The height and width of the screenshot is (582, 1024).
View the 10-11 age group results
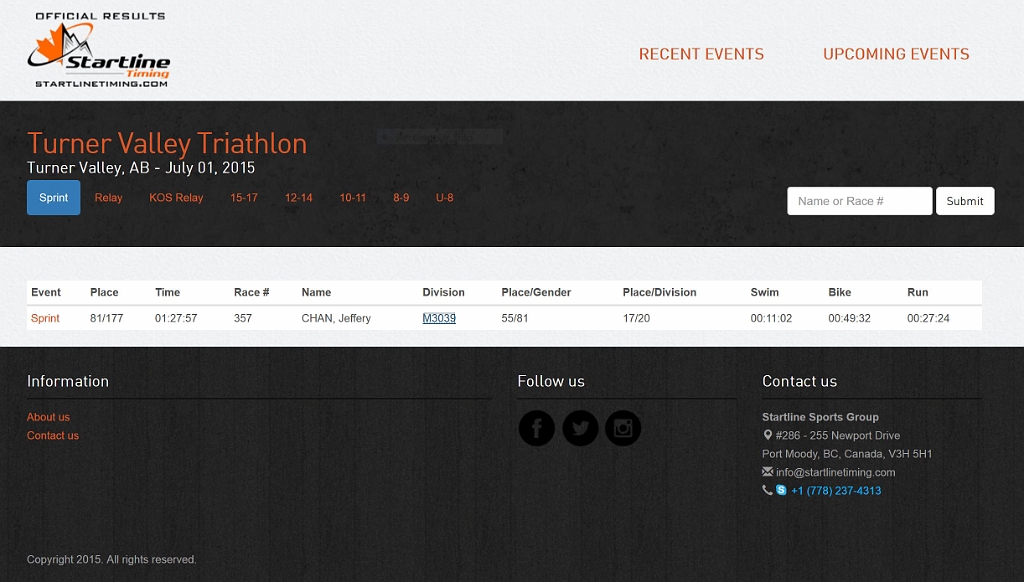click(x=353, y=198)
